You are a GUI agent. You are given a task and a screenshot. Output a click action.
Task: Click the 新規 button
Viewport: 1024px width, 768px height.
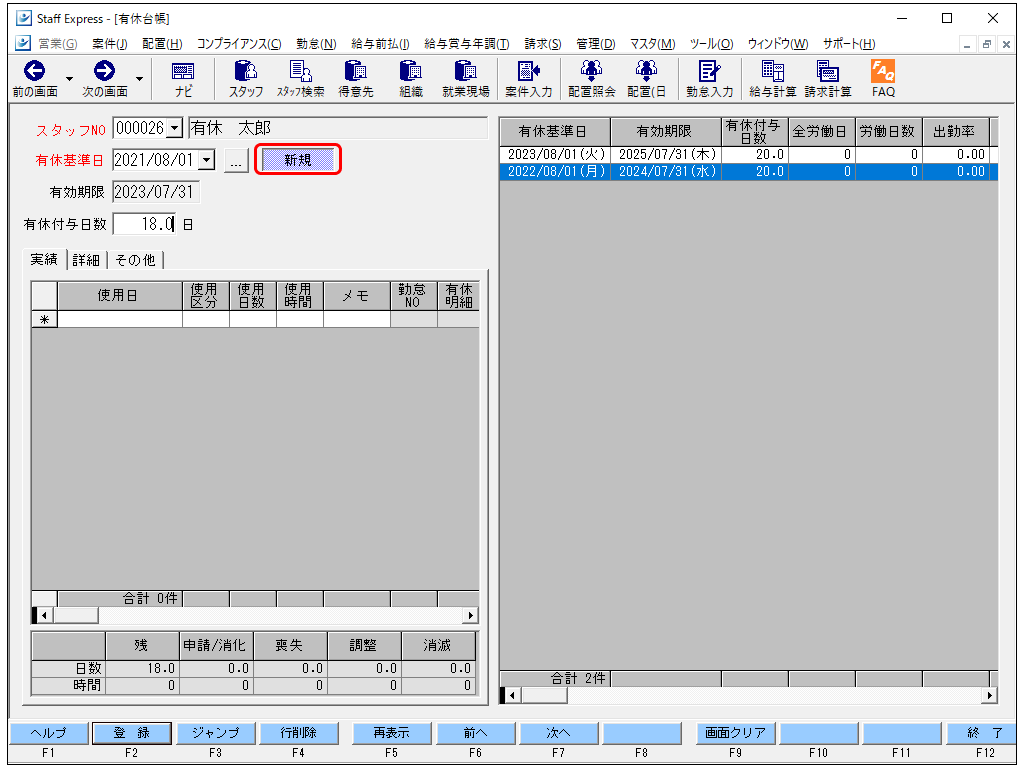(x=297, y=160)
